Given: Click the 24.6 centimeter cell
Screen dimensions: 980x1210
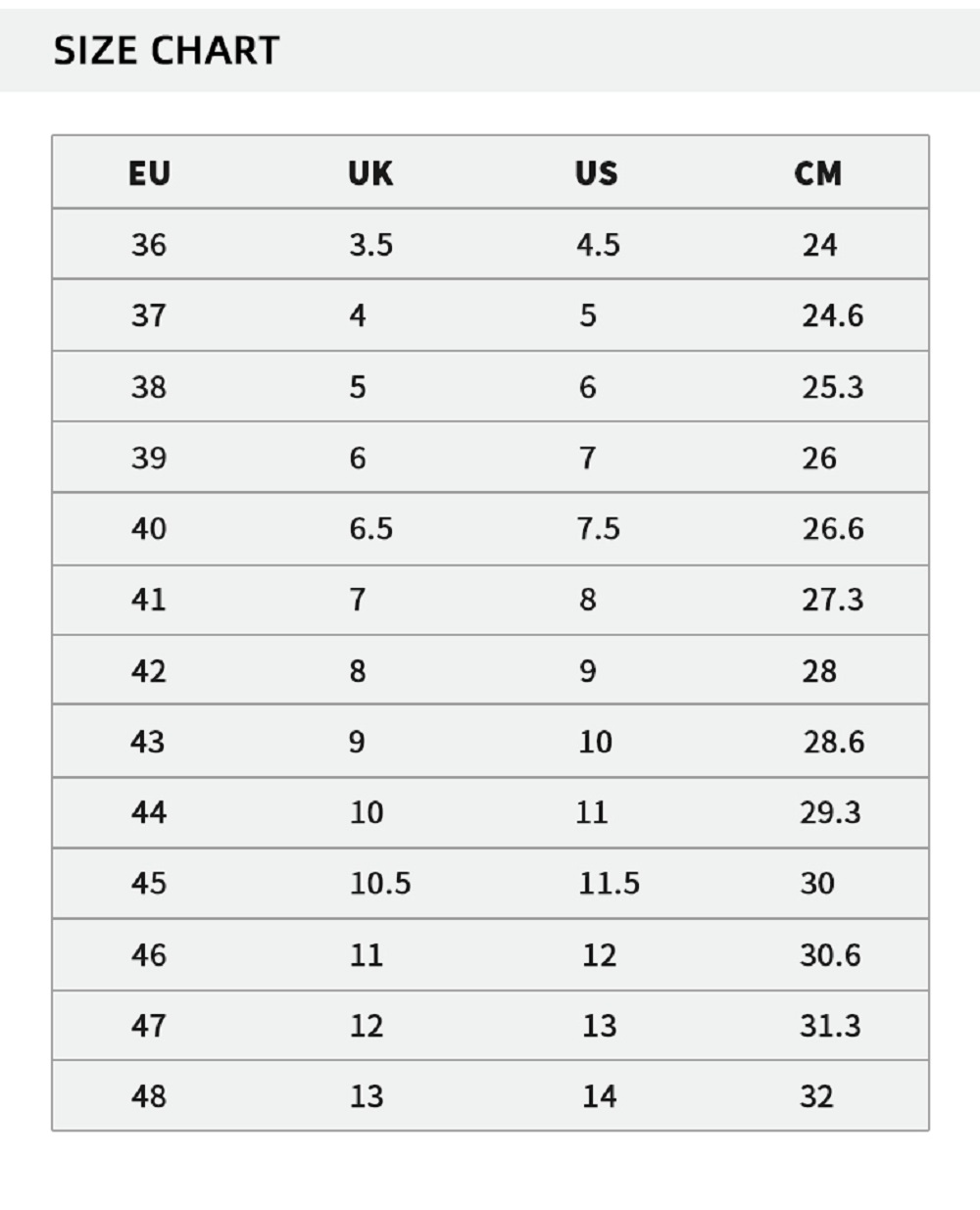Looking at the screenshot, I should pyautogui.click(x=832, y=315).
